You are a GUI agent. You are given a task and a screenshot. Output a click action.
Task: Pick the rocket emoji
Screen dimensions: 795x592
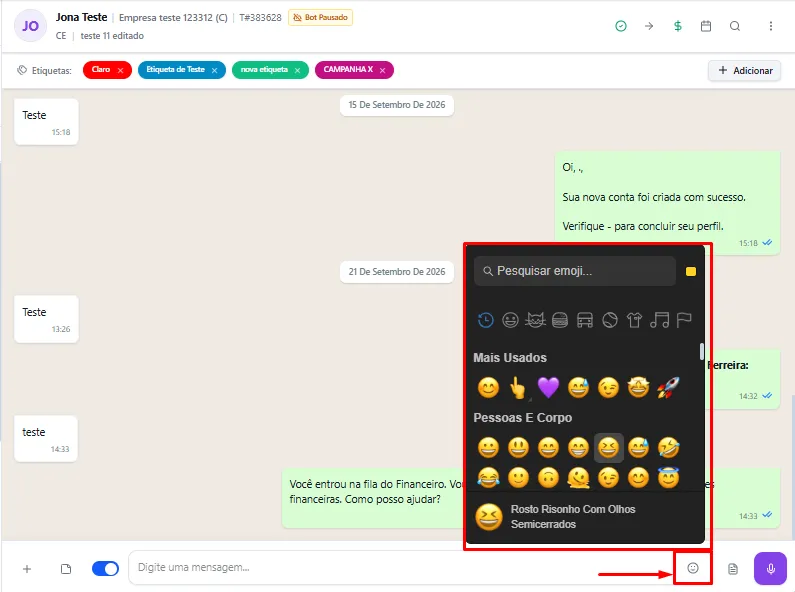click(668, 388)
